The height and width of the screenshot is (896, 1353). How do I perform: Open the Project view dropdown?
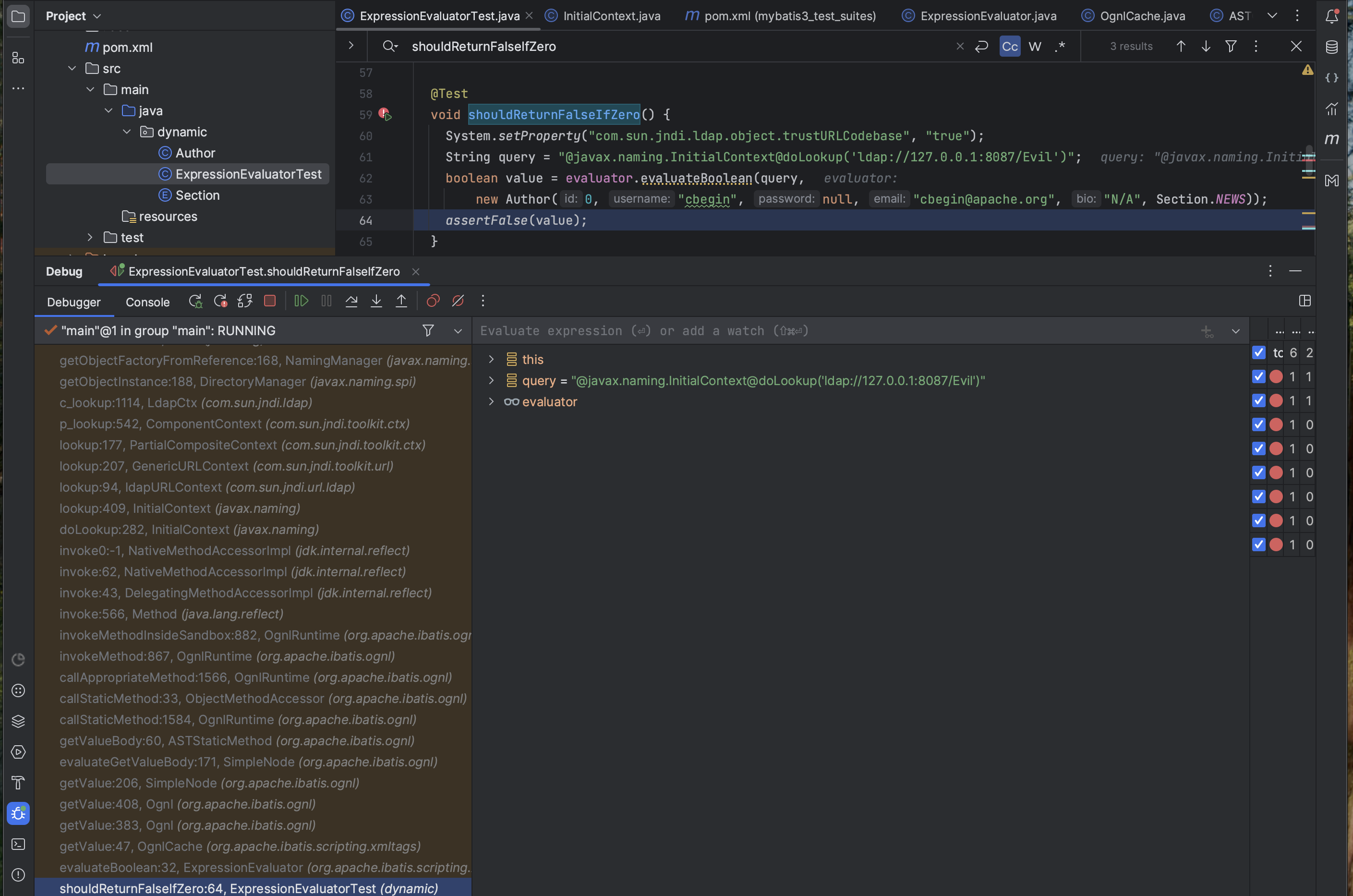(x=97, y=16)
